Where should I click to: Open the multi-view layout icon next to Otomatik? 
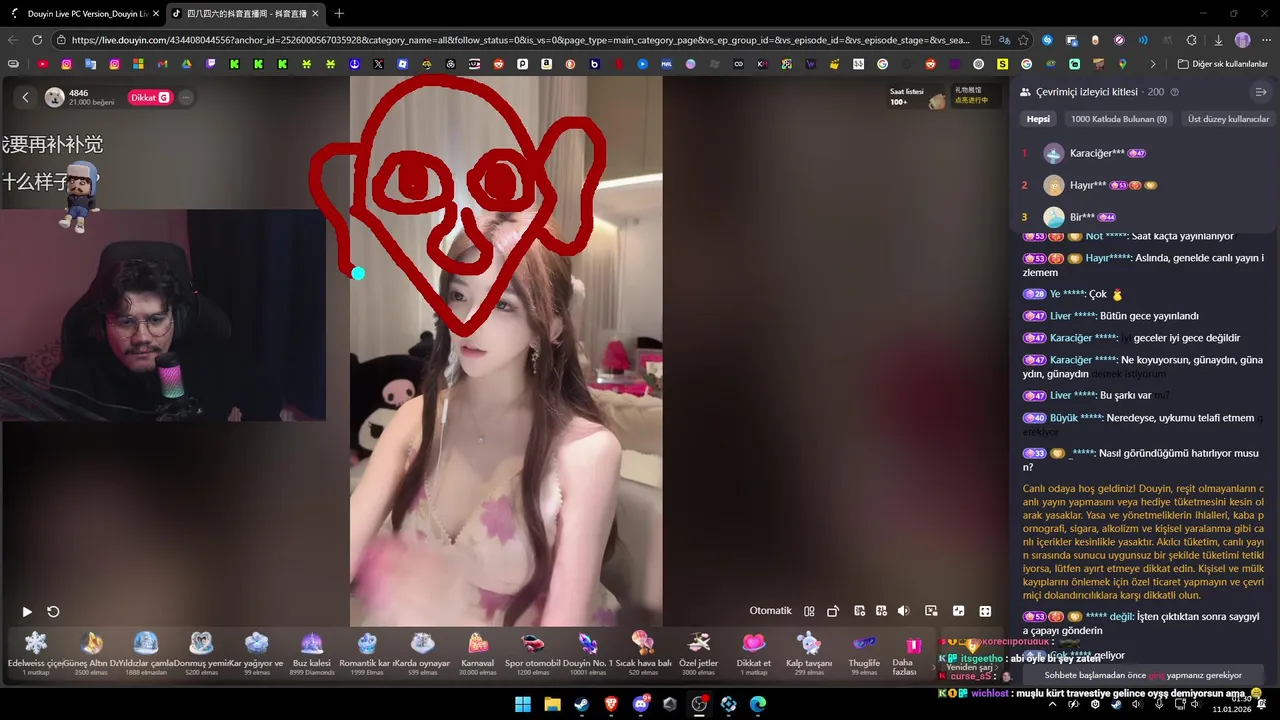[x=809, y=611]
